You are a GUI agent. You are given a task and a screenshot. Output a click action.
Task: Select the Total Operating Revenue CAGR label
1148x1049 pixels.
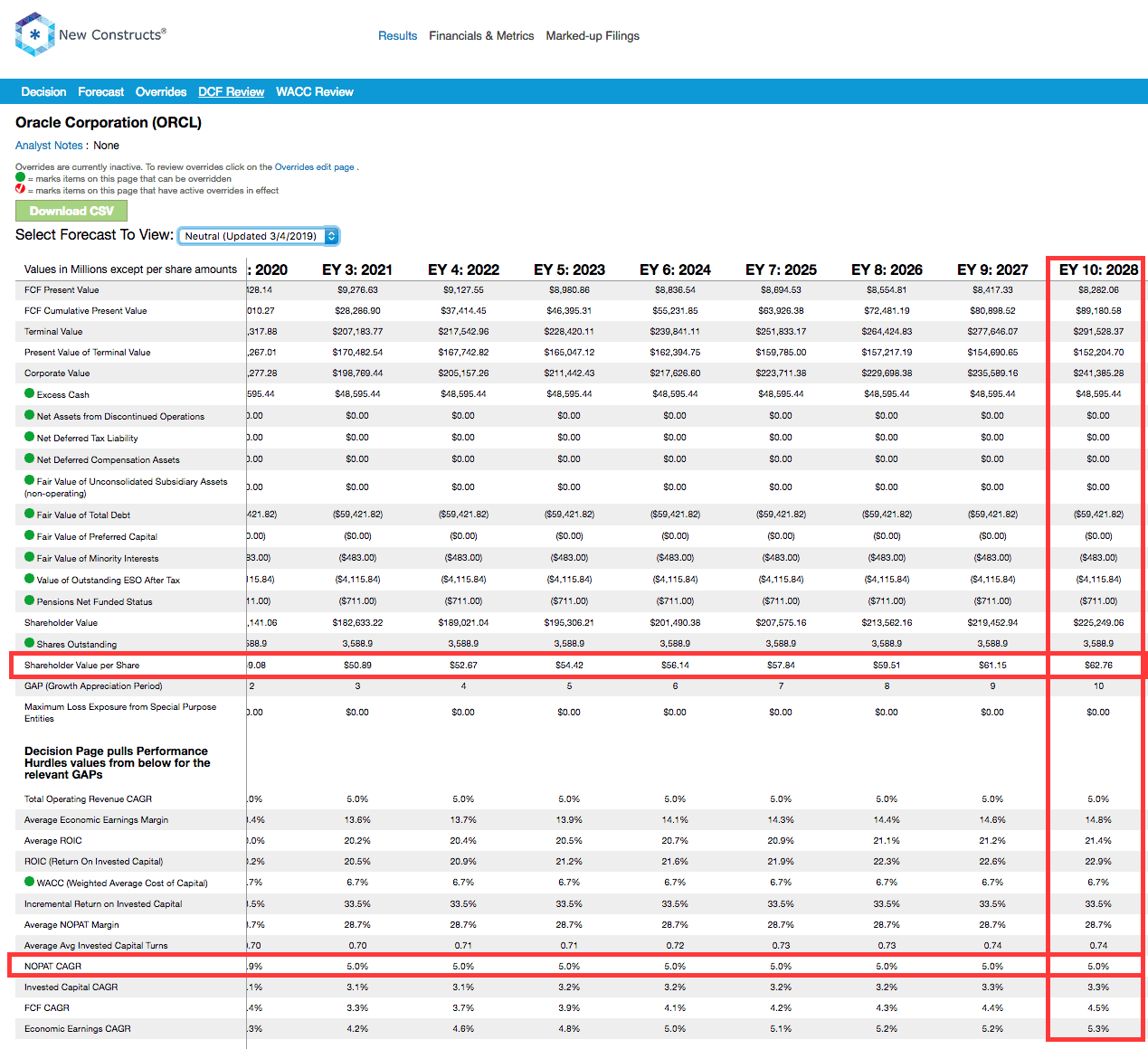pos(88,799)
